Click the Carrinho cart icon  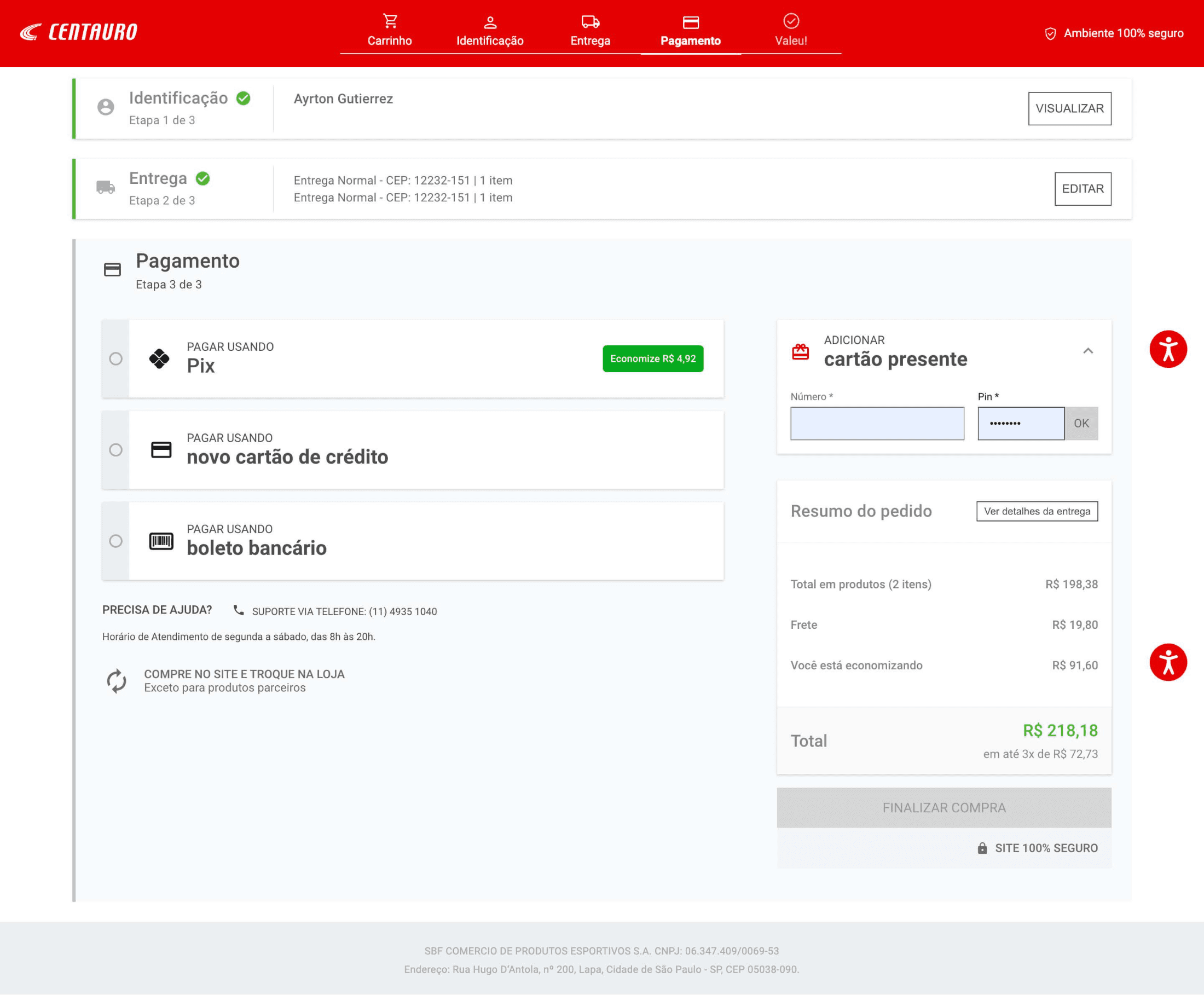tap(390, 21)
